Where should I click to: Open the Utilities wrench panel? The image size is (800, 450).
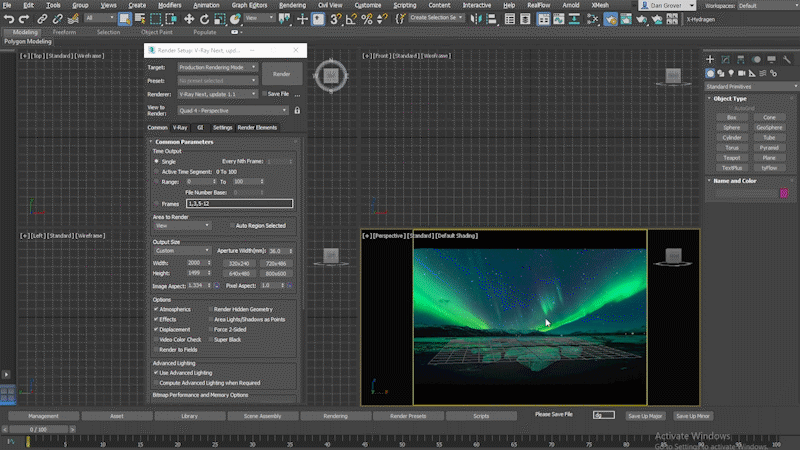(786, 59)
